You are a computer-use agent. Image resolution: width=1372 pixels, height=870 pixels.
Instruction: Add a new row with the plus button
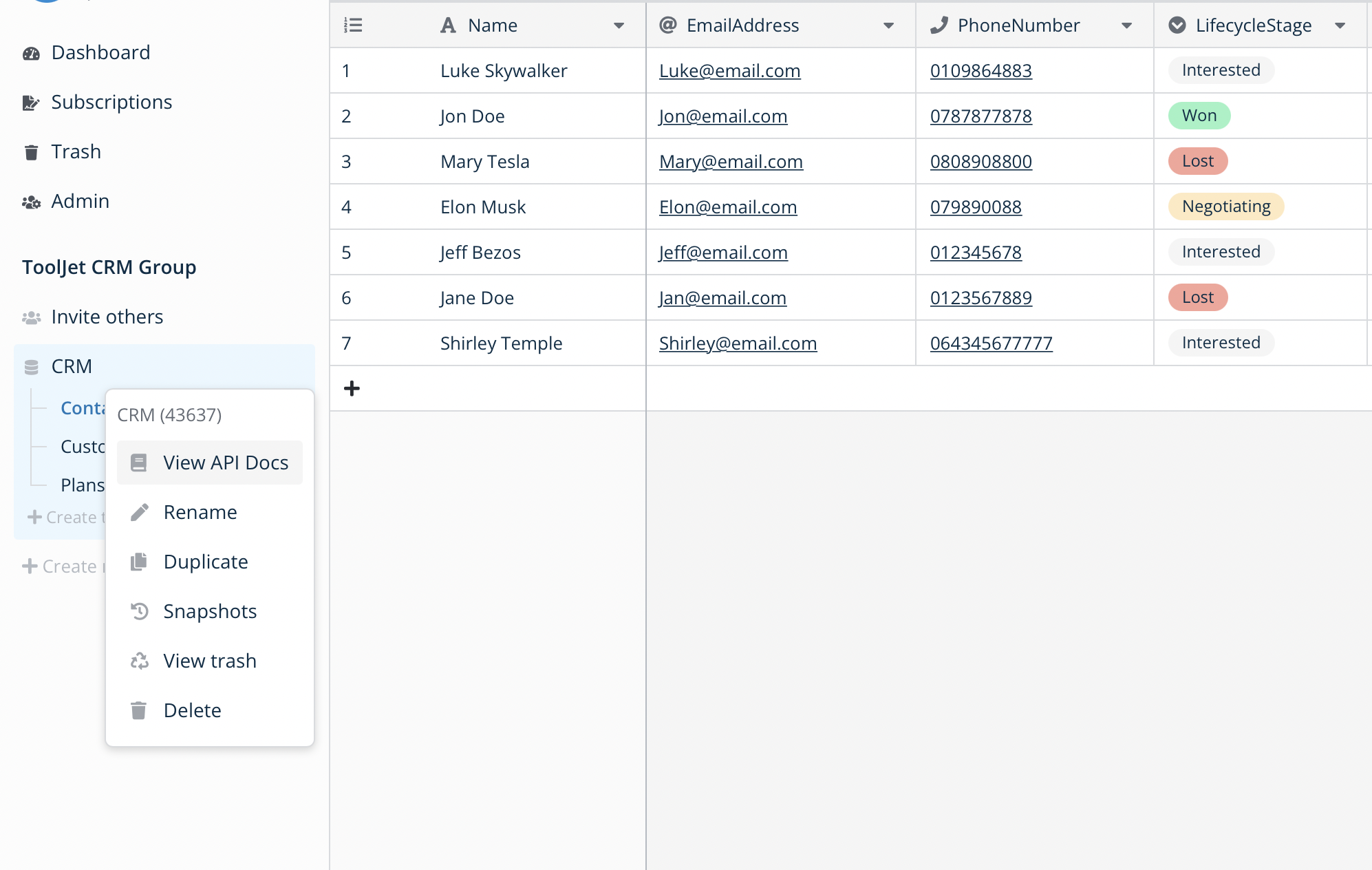tap(351, 388)
